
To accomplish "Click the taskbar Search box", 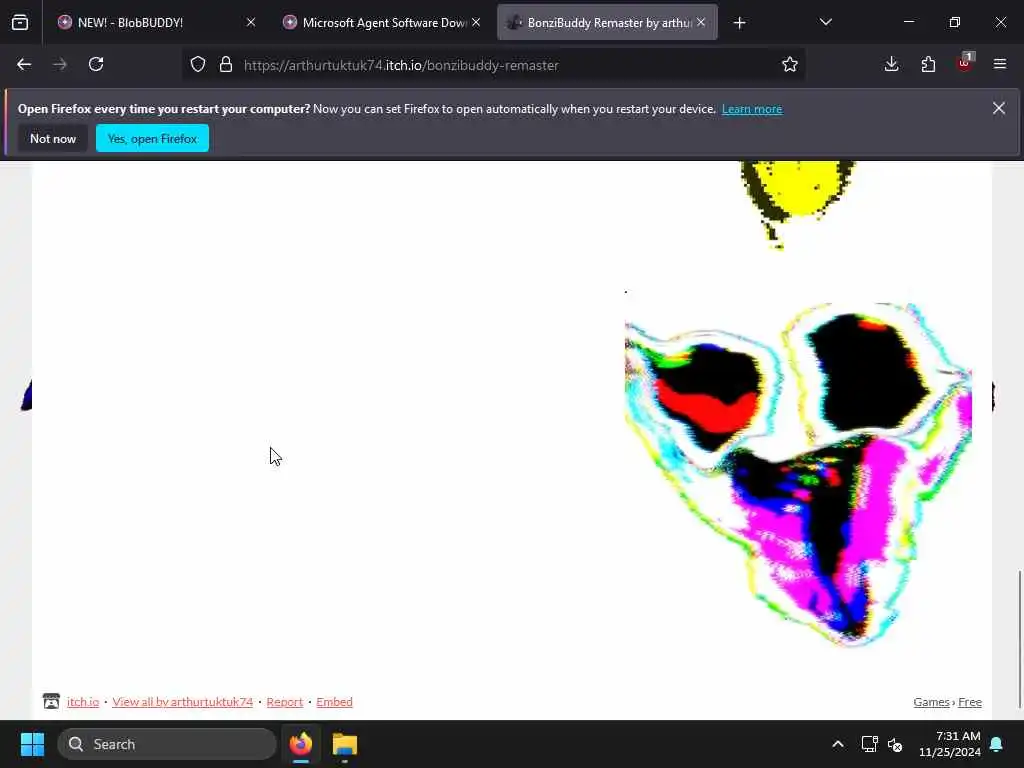I will (167, 744).
